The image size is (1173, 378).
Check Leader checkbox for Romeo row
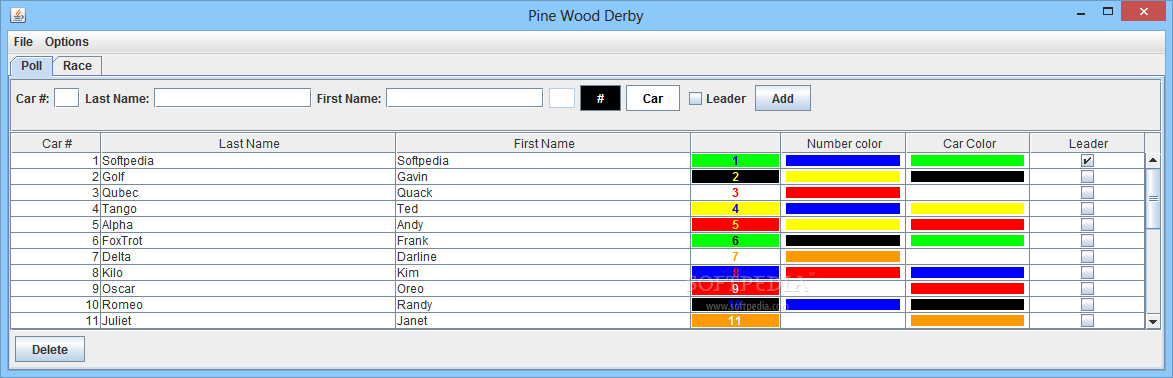pos(1087,305)
